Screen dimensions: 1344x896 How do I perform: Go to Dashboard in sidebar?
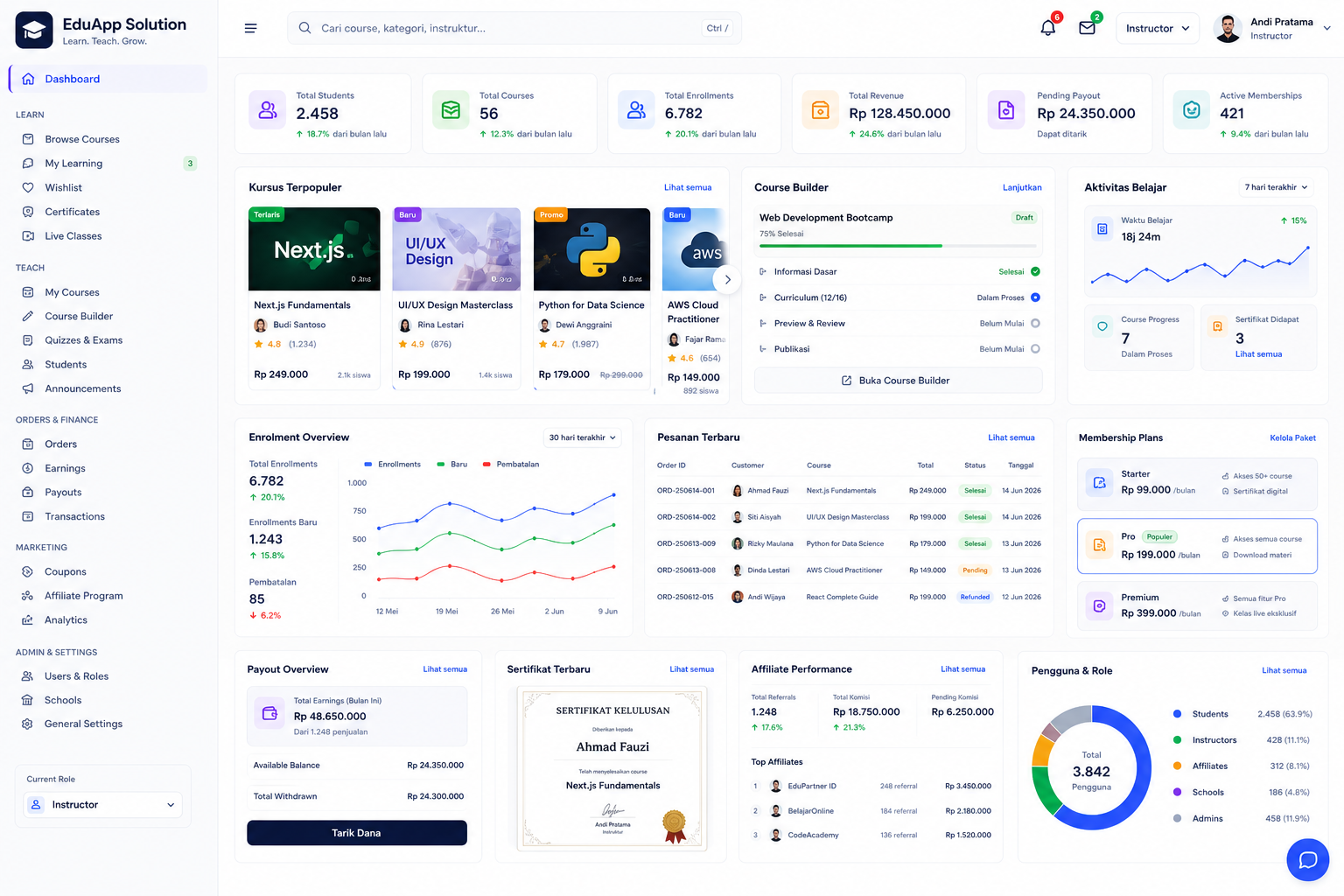[108, 79]
